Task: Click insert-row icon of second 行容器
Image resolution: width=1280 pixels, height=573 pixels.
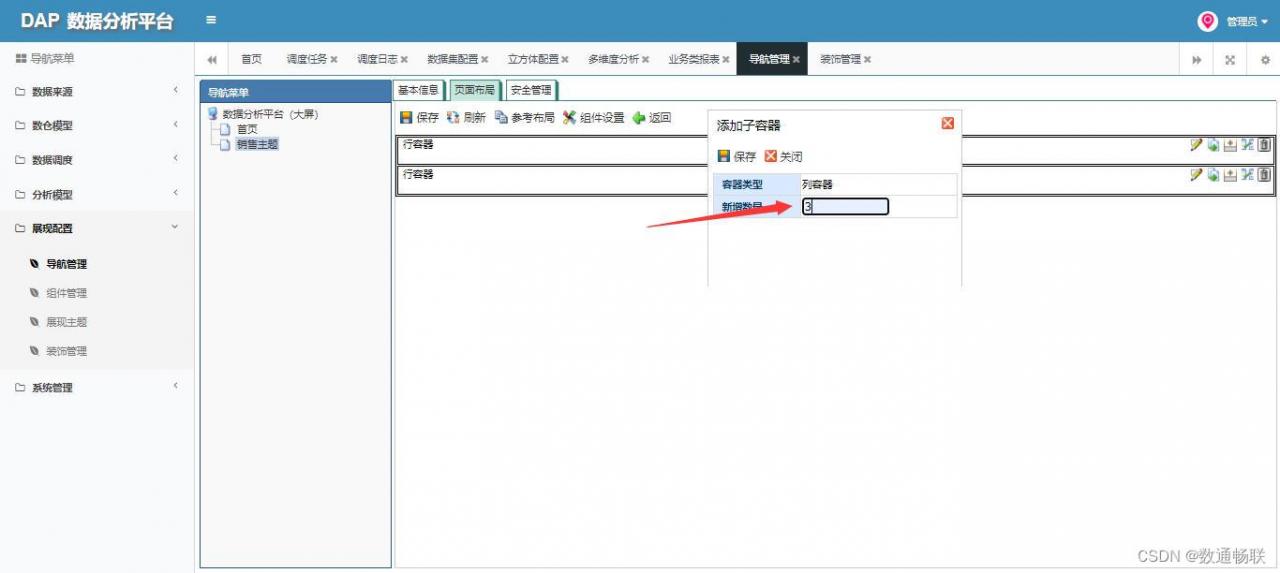Action: point(1230,175)
